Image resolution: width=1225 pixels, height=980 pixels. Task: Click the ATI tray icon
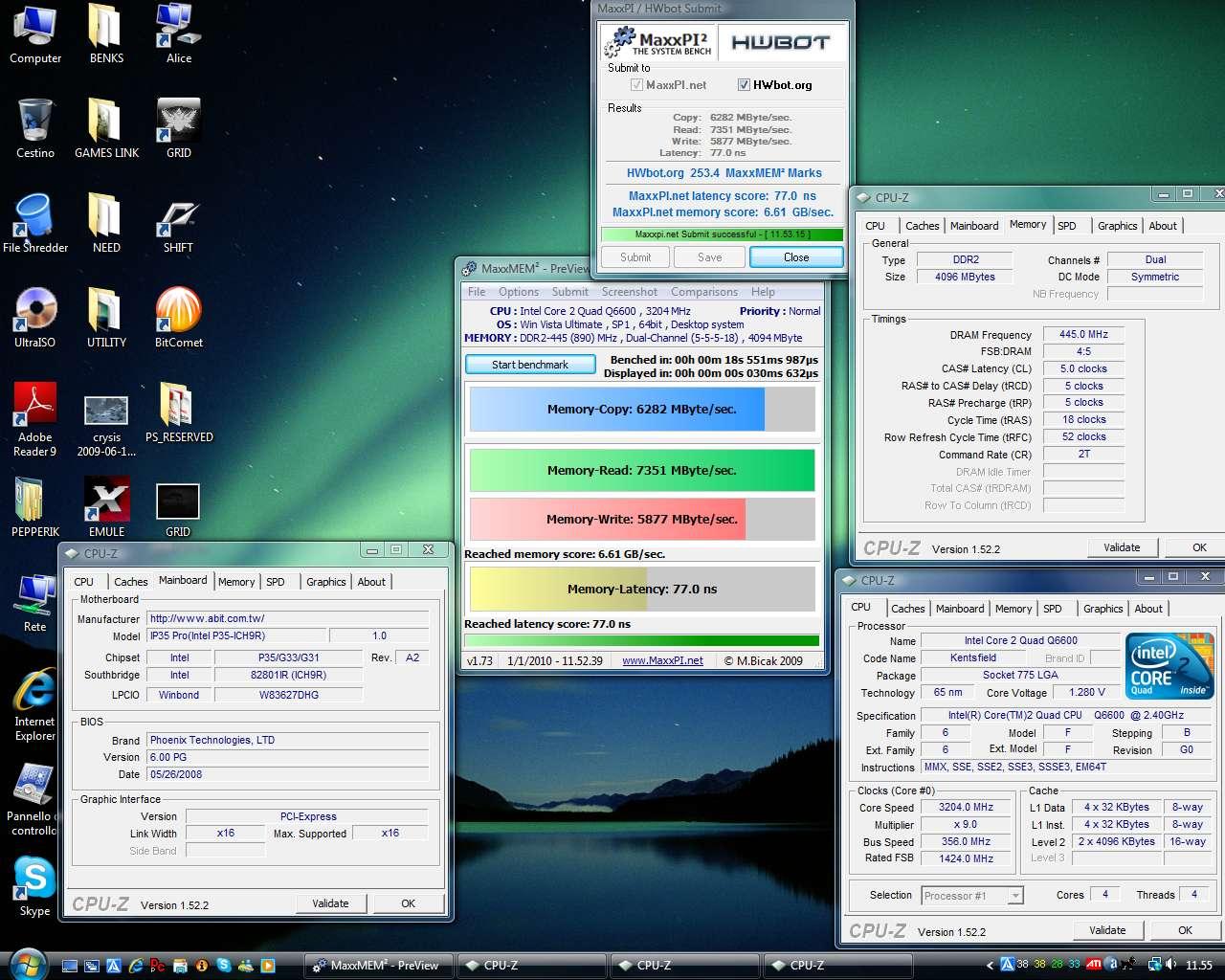(x=1093, y=965)
